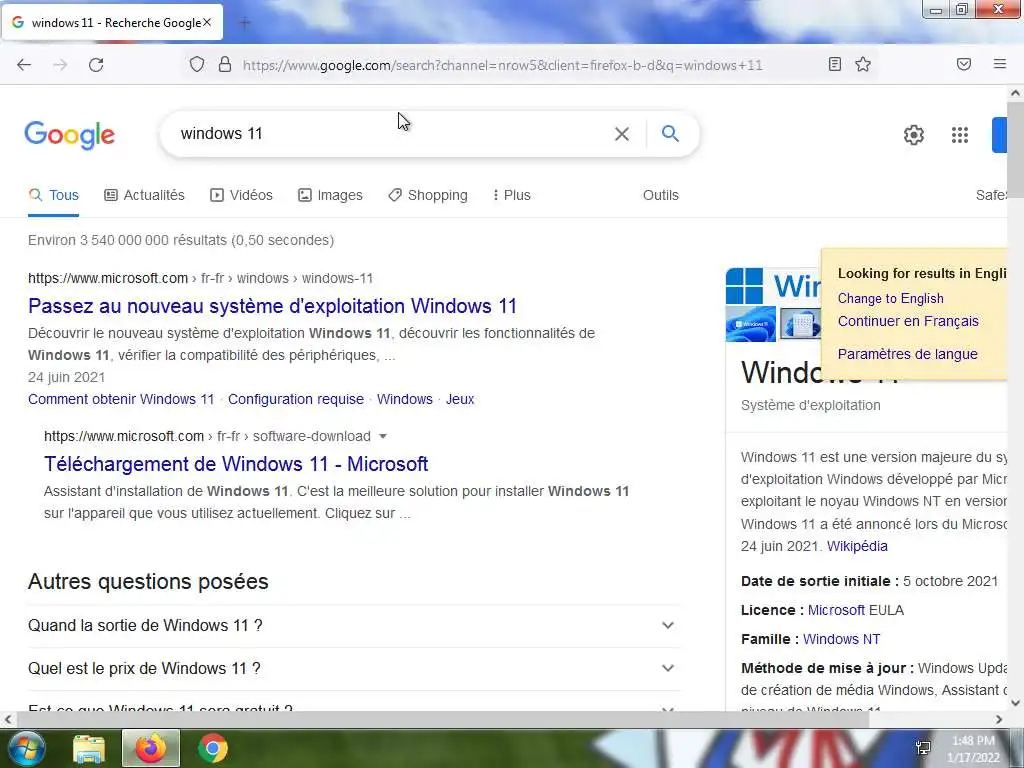Screen dimensions: 1024x768
Task: Click Change to English link
Action: (891, 298)
